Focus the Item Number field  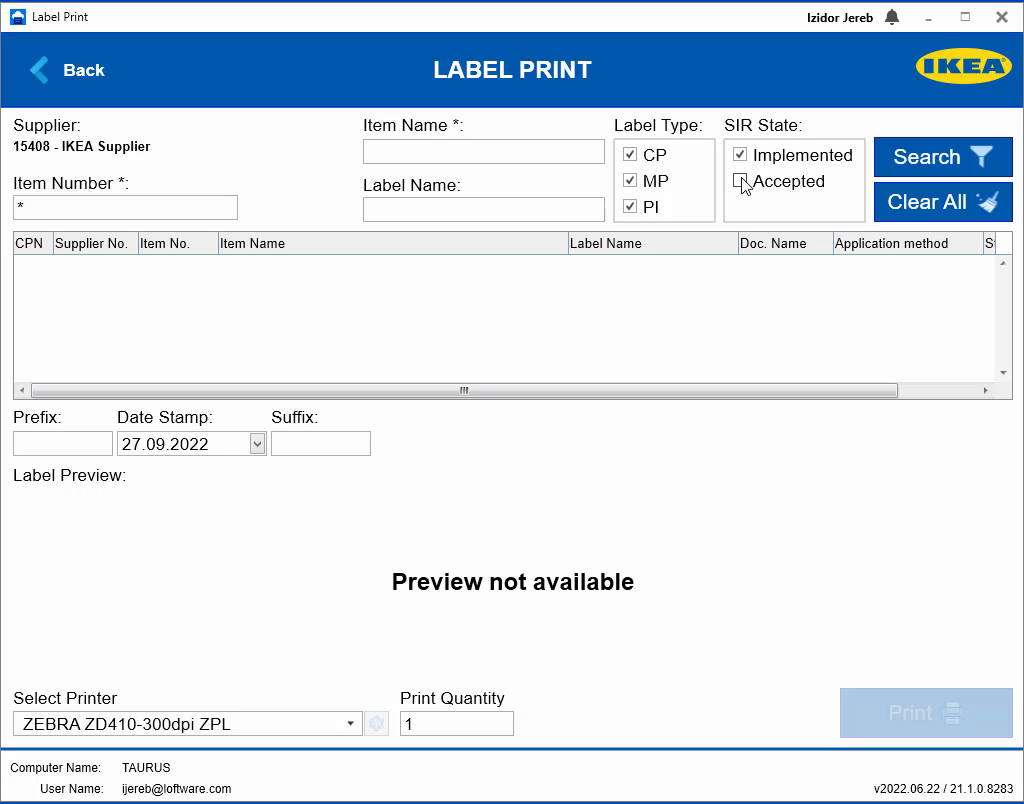pyautogui.click(x=125, y=208)
